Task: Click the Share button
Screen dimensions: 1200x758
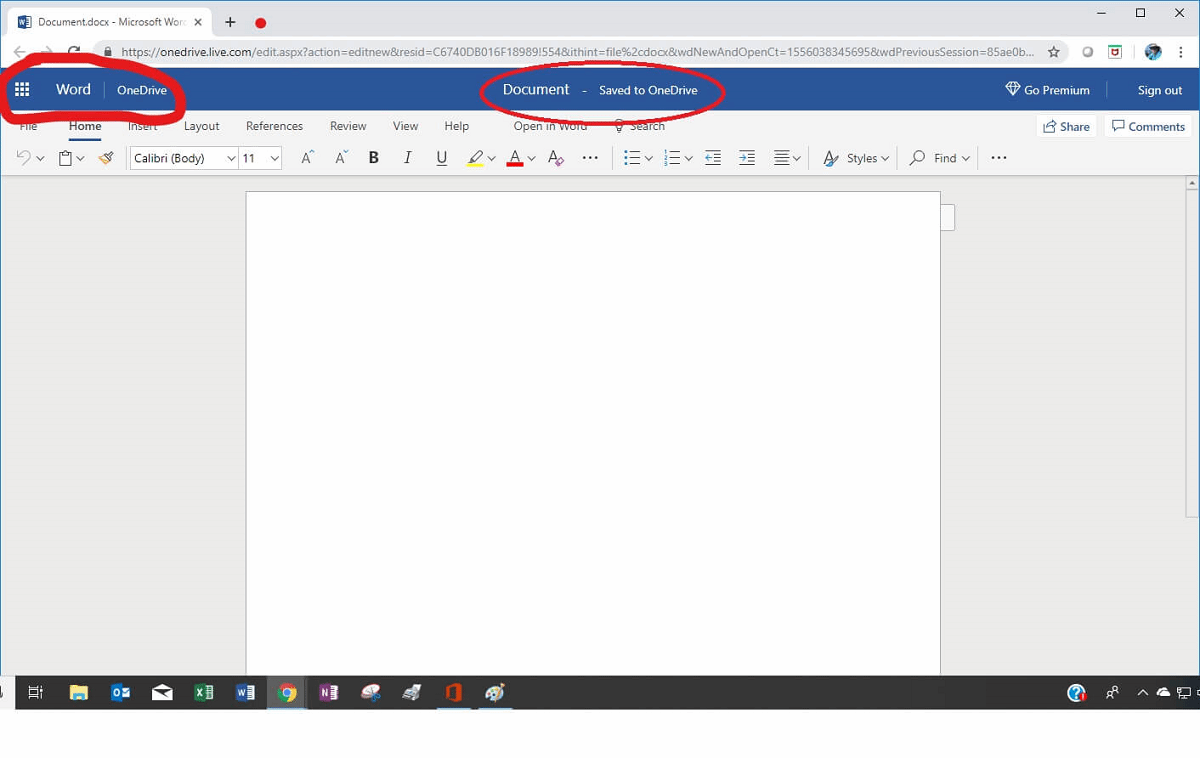Action: coord(1066,126)
